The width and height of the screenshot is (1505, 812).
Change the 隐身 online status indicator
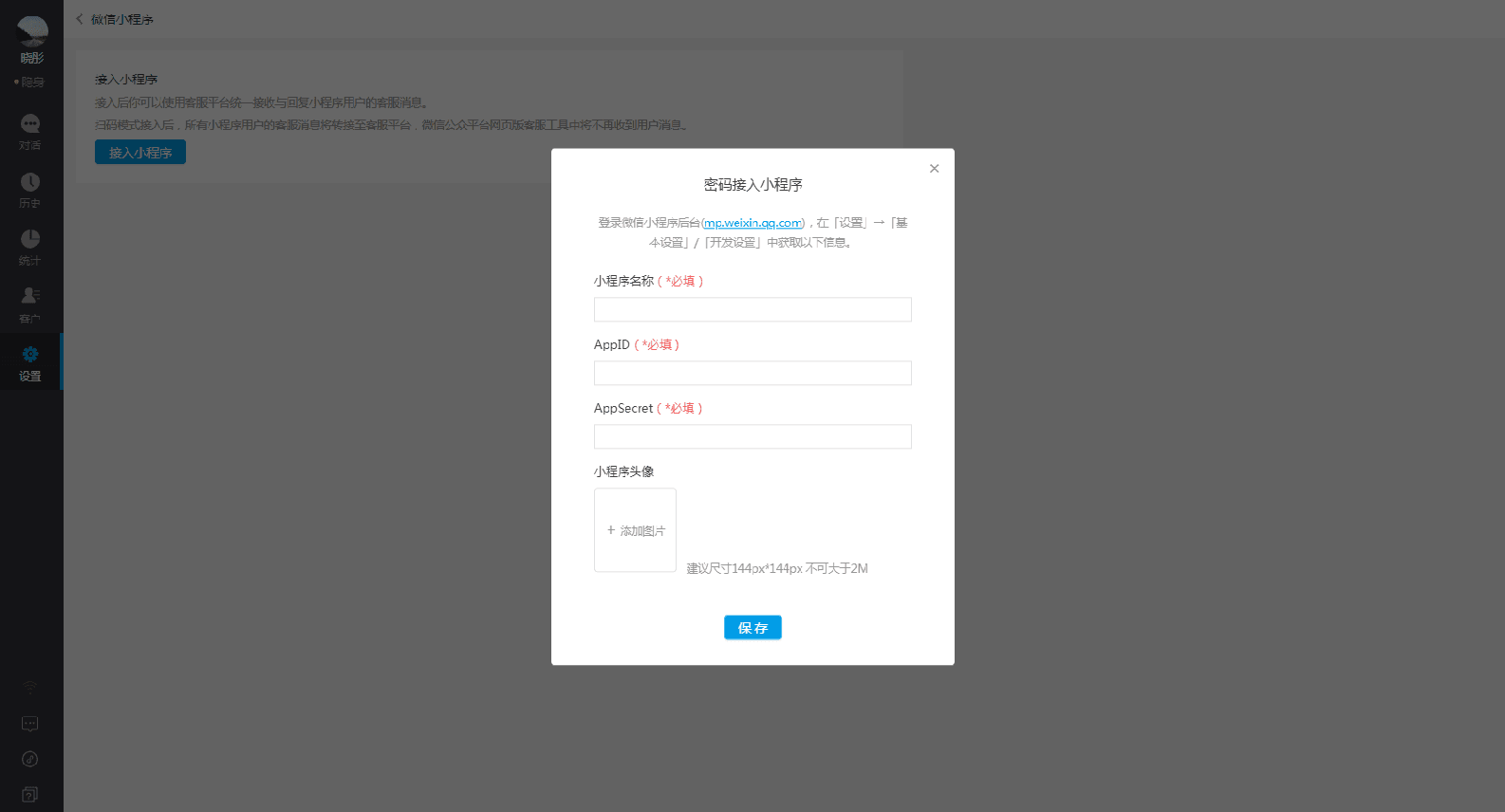click(x=30, y=83)
